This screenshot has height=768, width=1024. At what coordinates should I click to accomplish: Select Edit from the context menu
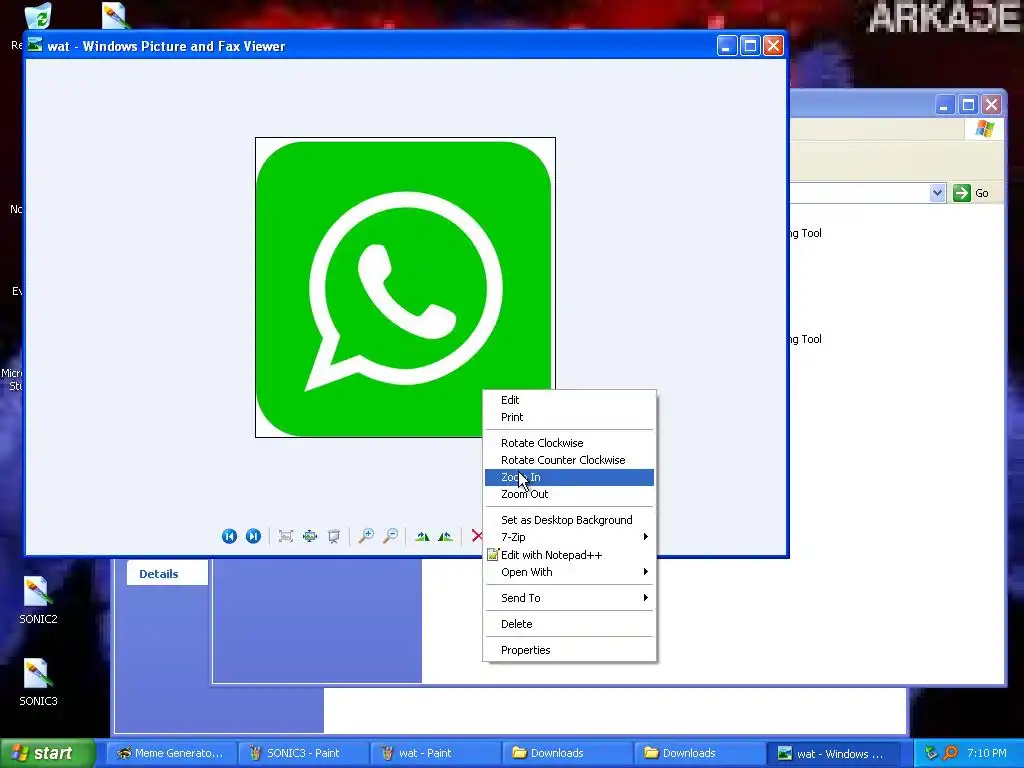point(569,400)
